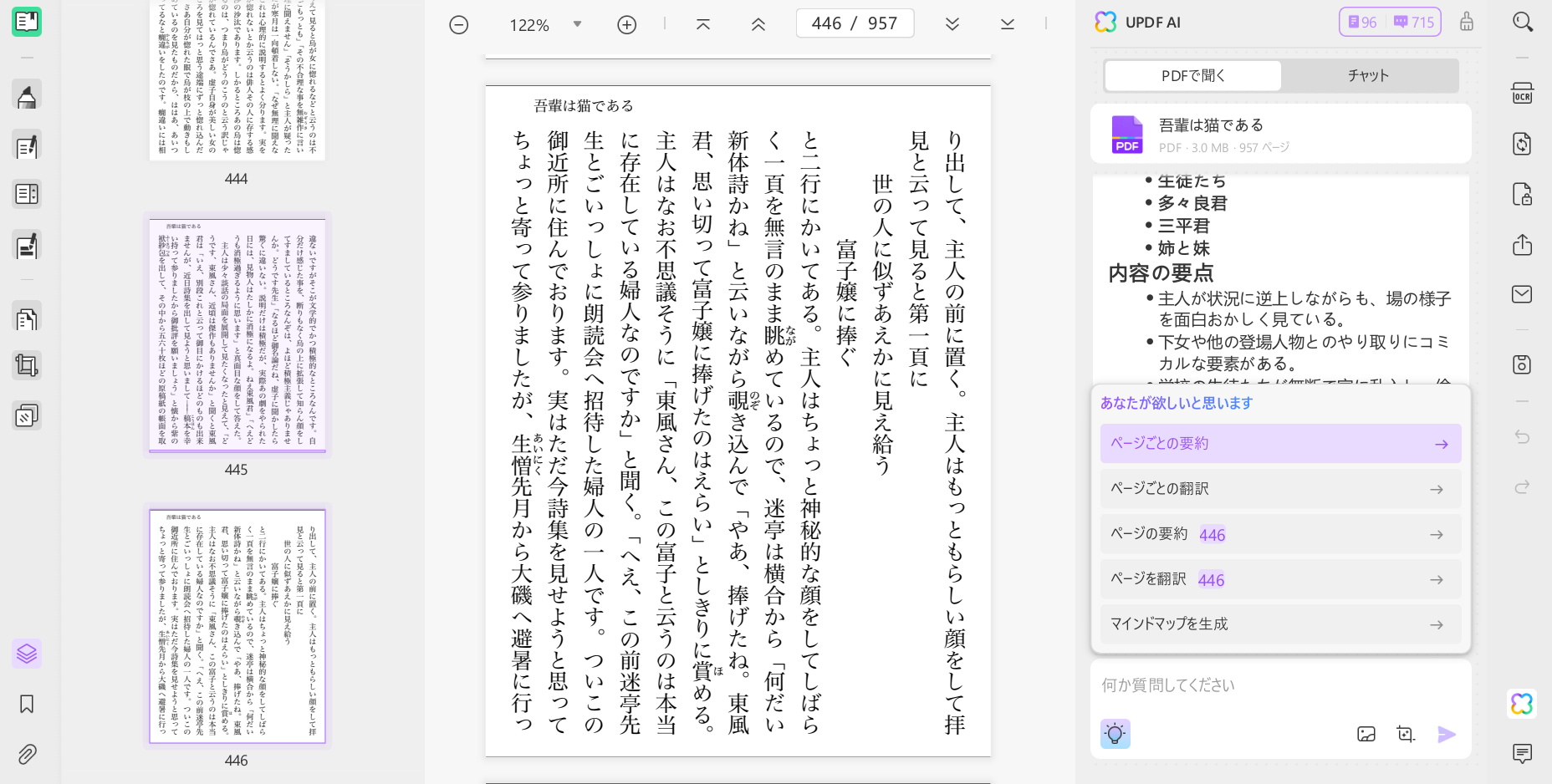Open the zoom level dropdown arrow
The width and height of the screenshot is (1552, 784).
click(x=577, y=24)
